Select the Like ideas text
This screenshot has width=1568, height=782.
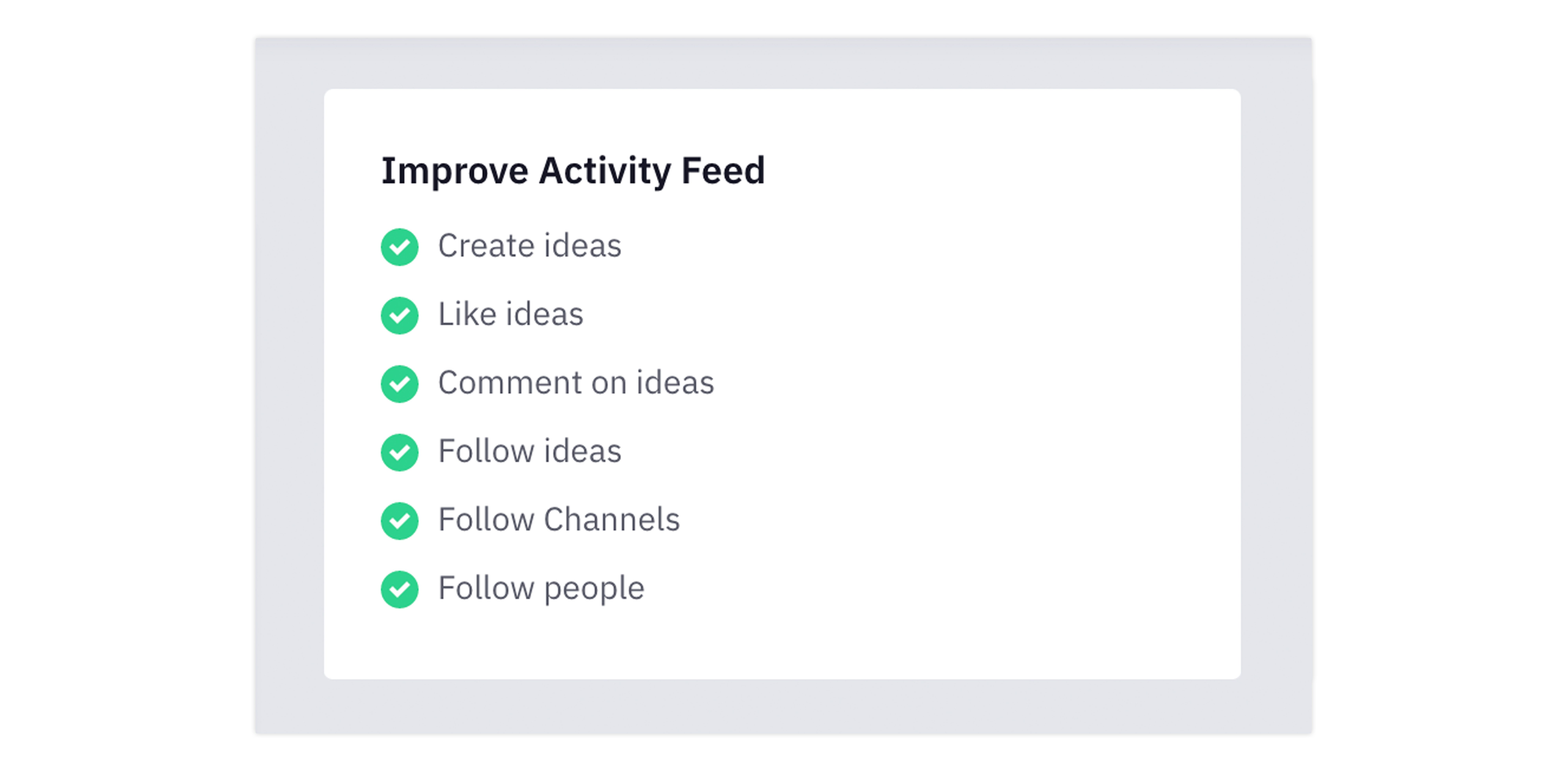pyautogui.click(x=511, y=314)
